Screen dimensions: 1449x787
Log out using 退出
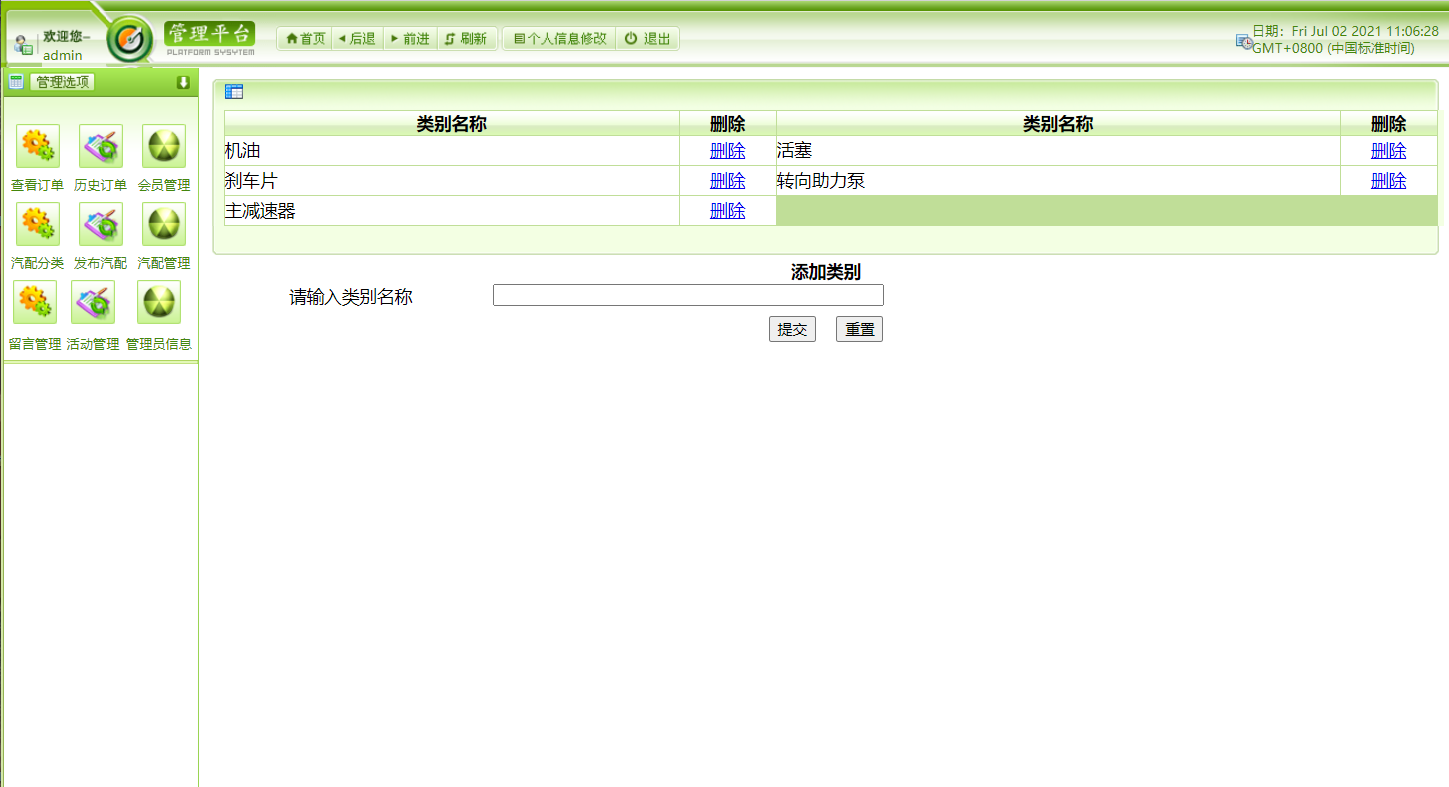click(x=647, y=38)
